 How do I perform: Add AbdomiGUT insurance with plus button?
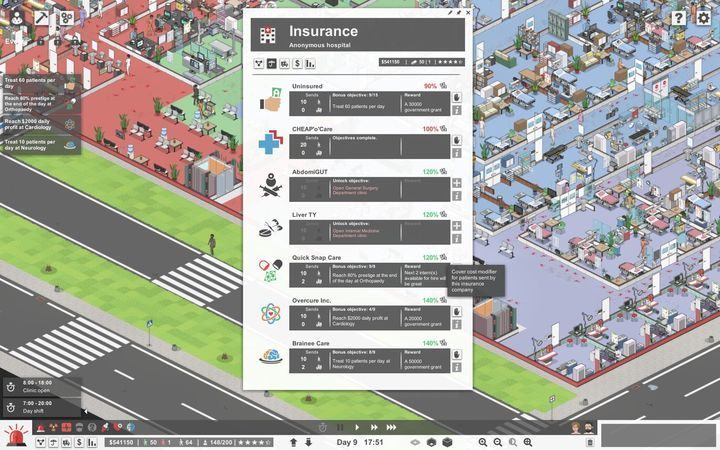(456, 183)
